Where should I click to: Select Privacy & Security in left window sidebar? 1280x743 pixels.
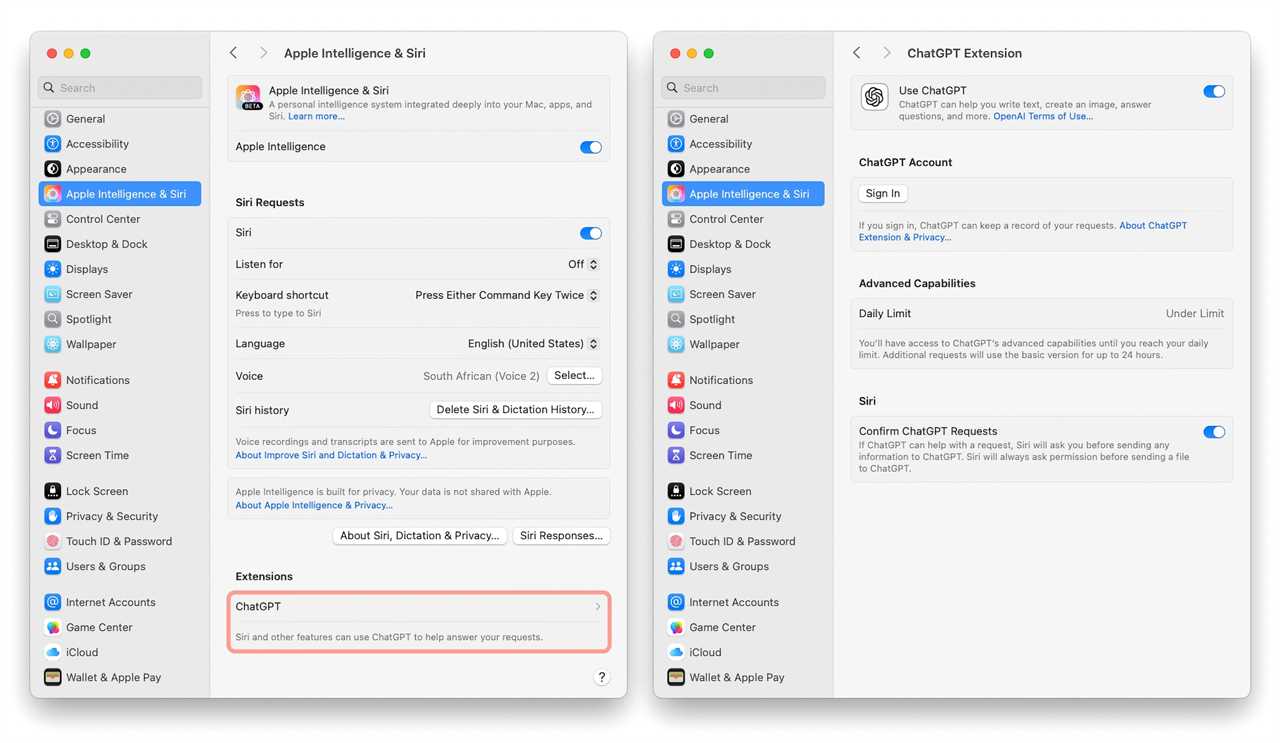coord(120,516)
